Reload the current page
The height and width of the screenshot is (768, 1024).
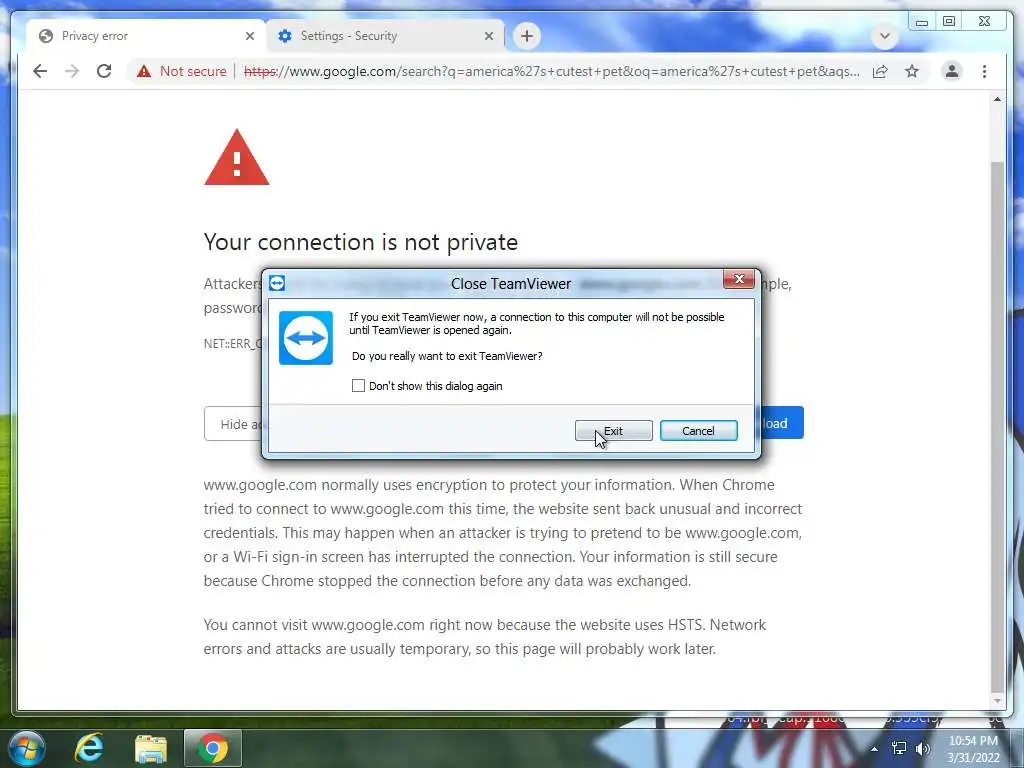pos(104,71)
